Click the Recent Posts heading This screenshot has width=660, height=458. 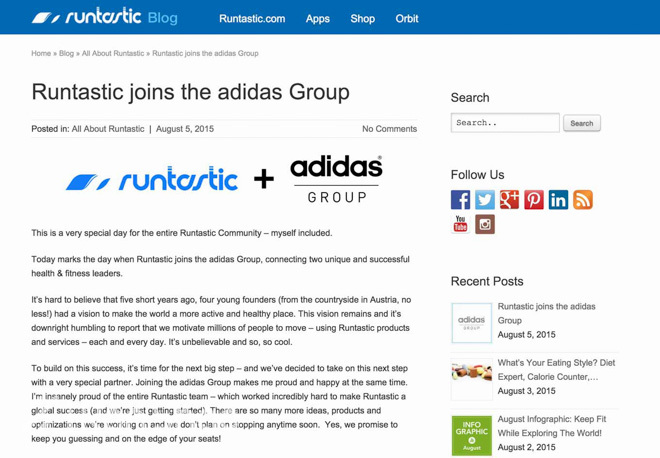click(x=487, y=281)
